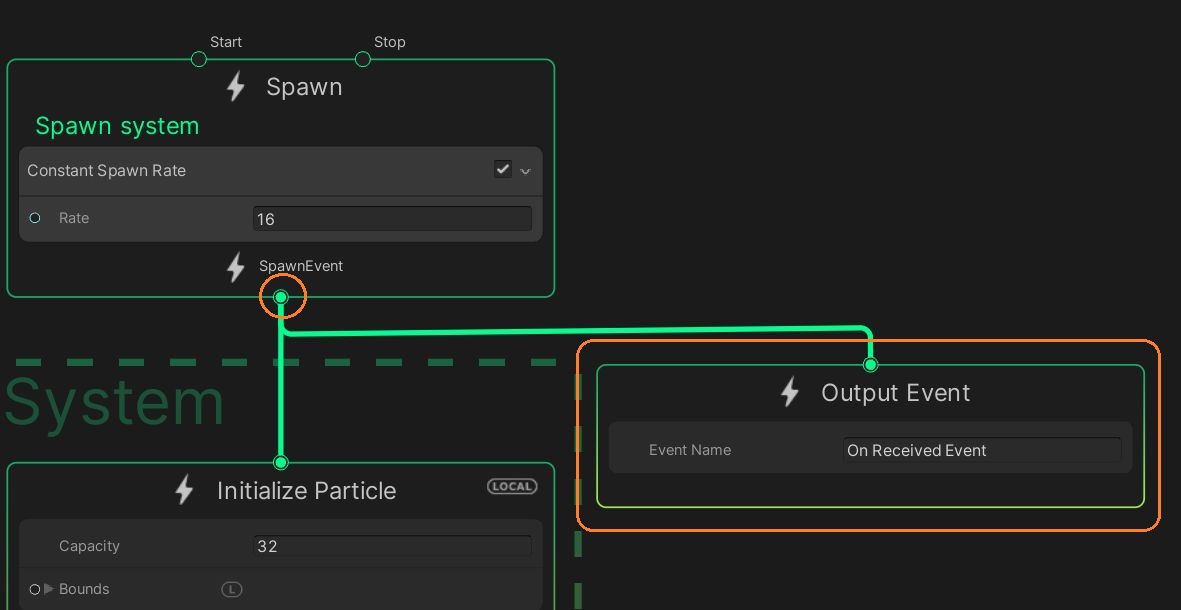Collapse the Constant Spawn Rate block chevron
Screen dimensions: 1181x610
526,171
